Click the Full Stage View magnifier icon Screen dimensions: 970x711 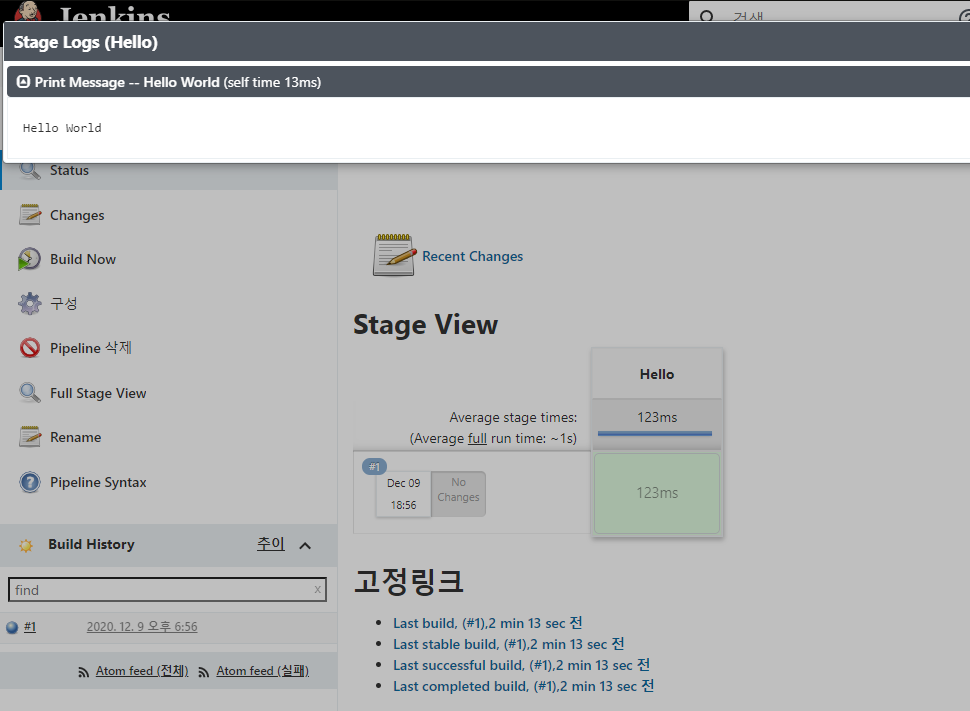(30, 392)
